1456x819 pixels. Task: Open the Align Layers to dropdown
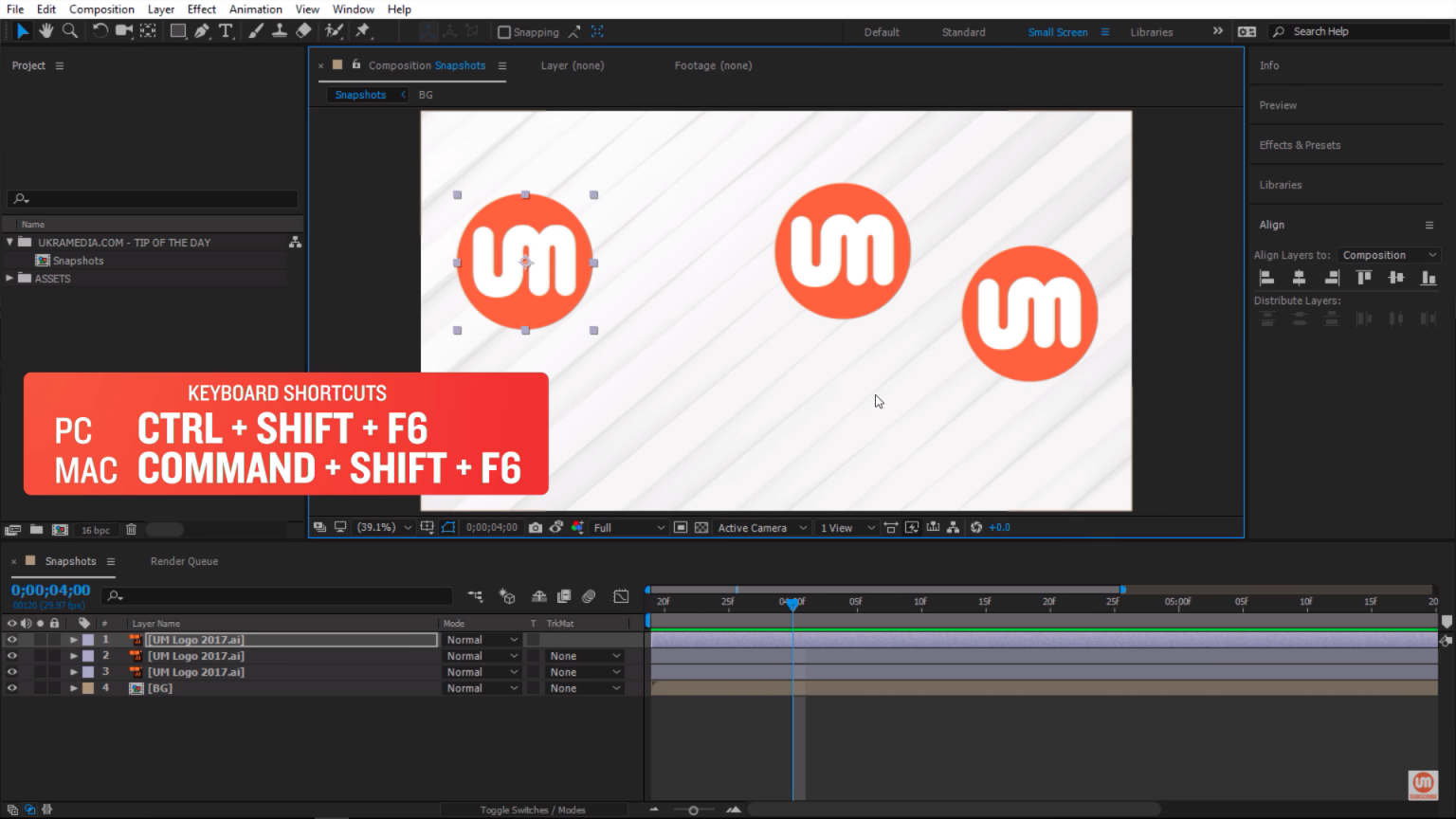pyautogui.click(x=1389, y=255)
